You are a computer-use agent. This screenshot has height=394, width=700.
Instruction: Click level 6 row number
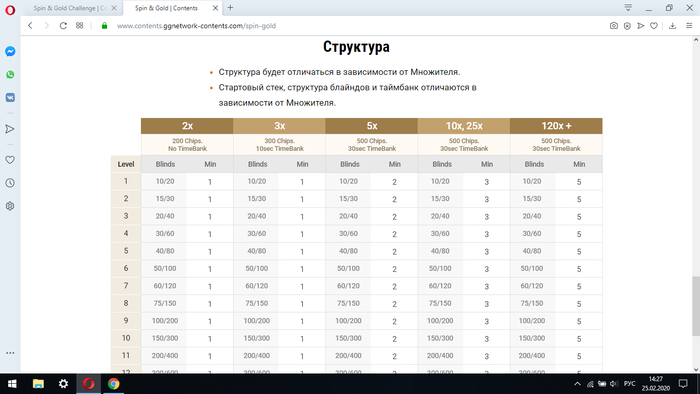[126, 268]
